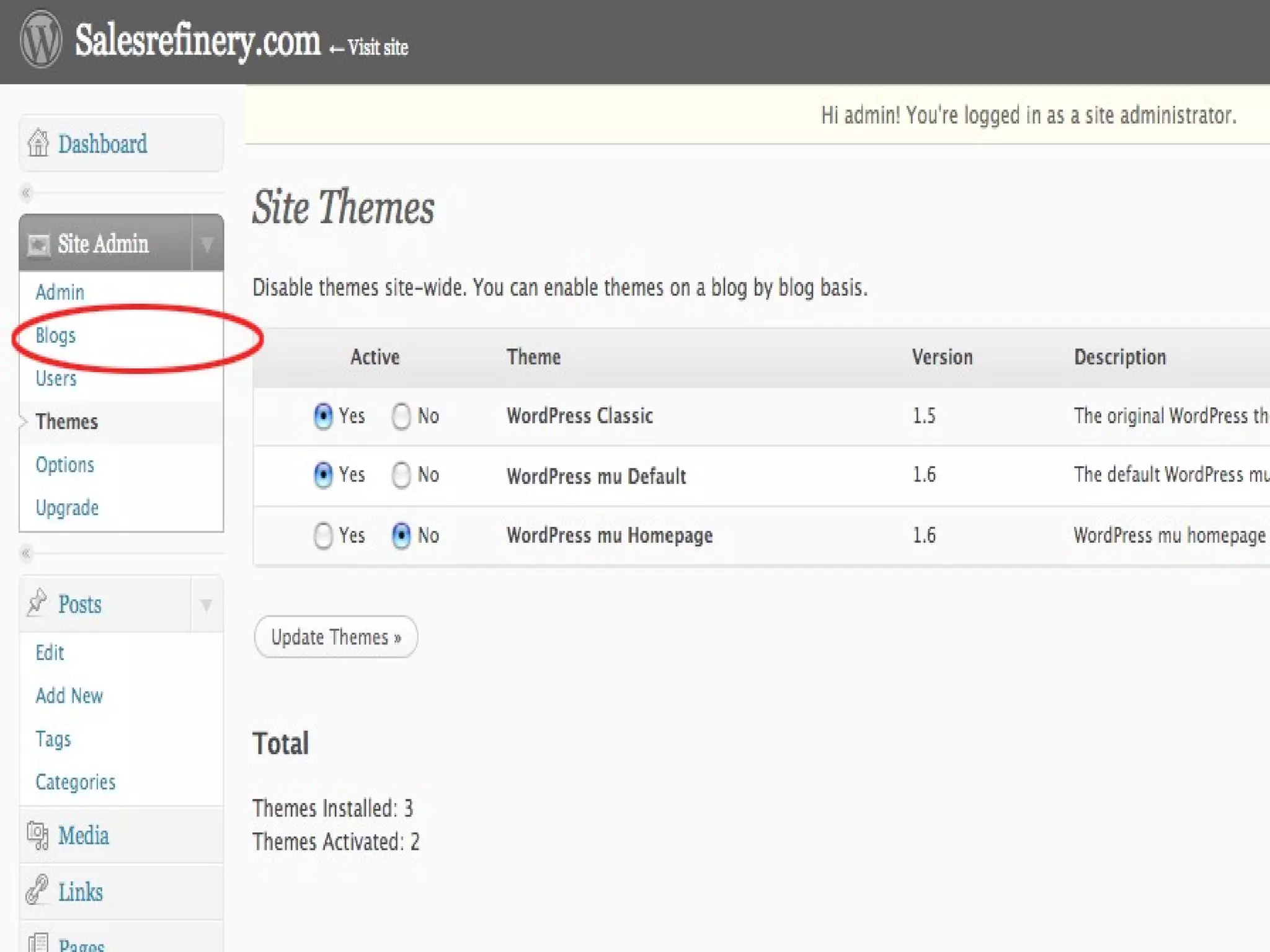Toggle the Posts menu dropdown arrow
This screenshot has height=952, width=1270.
pyautogui.click(x=207, y=604)
